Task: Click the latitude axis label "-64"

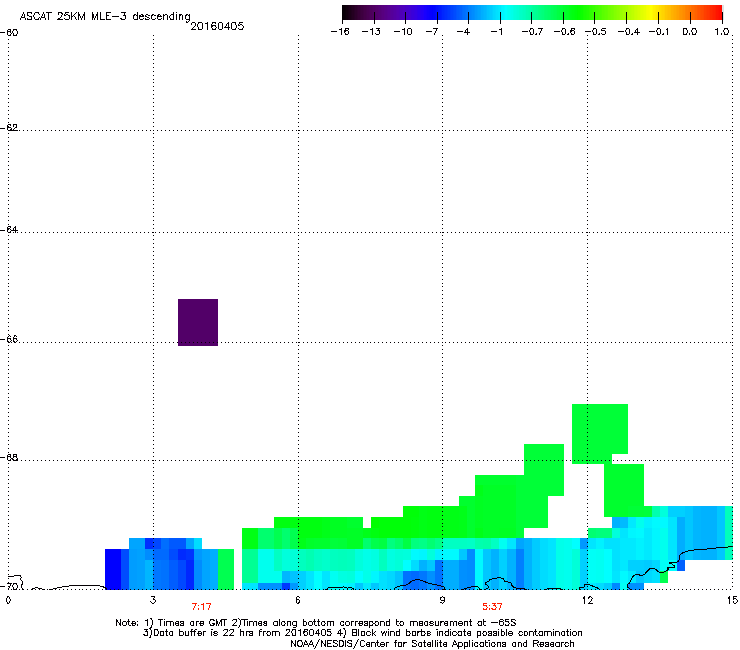Action: click(9, 230)
